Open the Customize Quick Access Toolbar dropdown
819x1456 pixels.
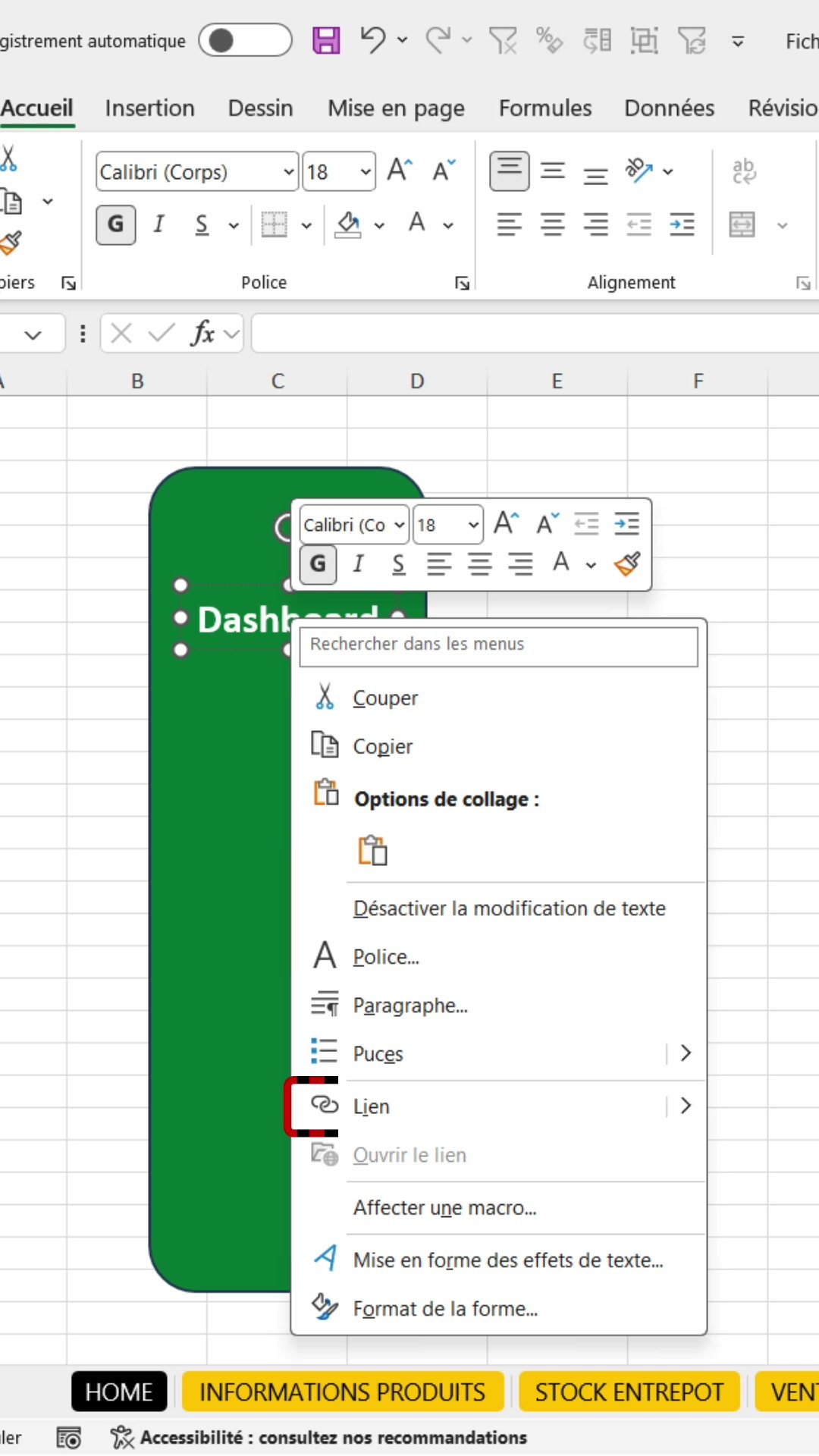coord(737,41)
